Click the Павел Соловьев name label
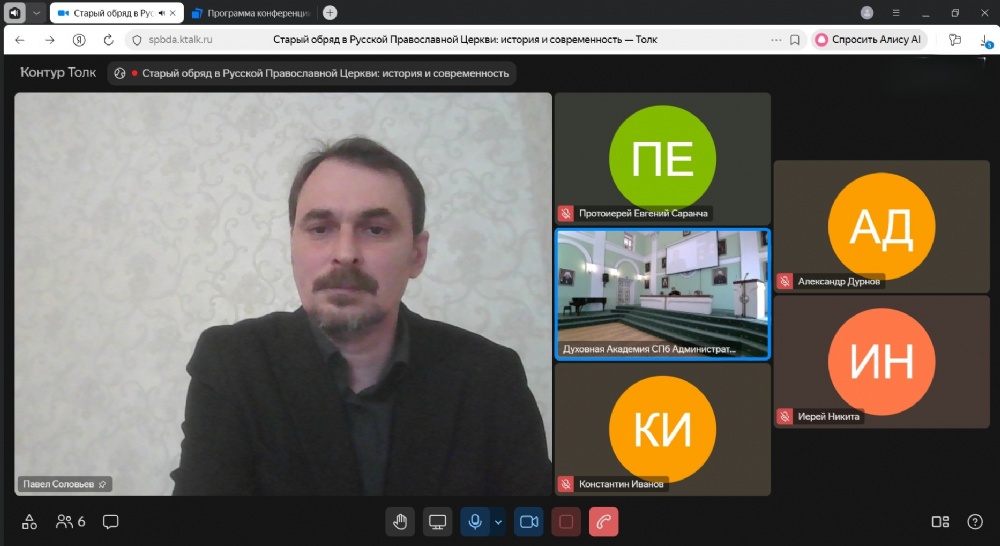 [x=59, y=484]
